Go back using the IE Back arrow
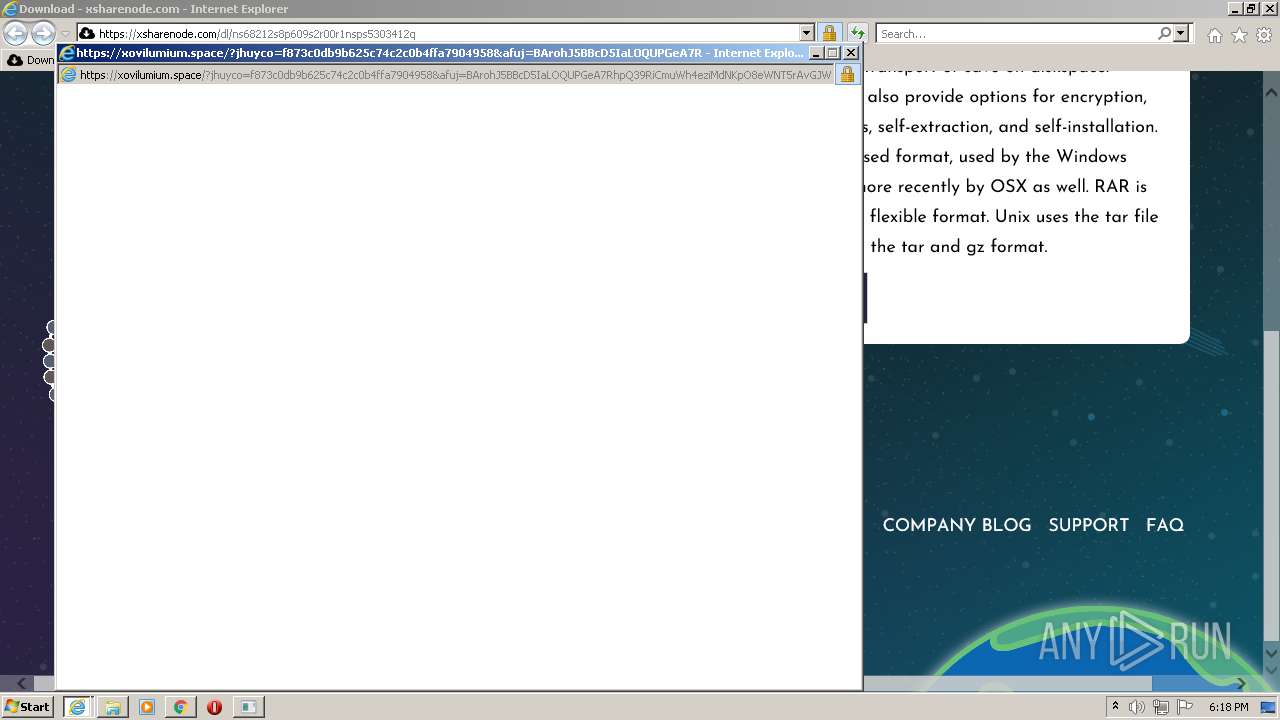1280x720 pixels. coord(15,34)
